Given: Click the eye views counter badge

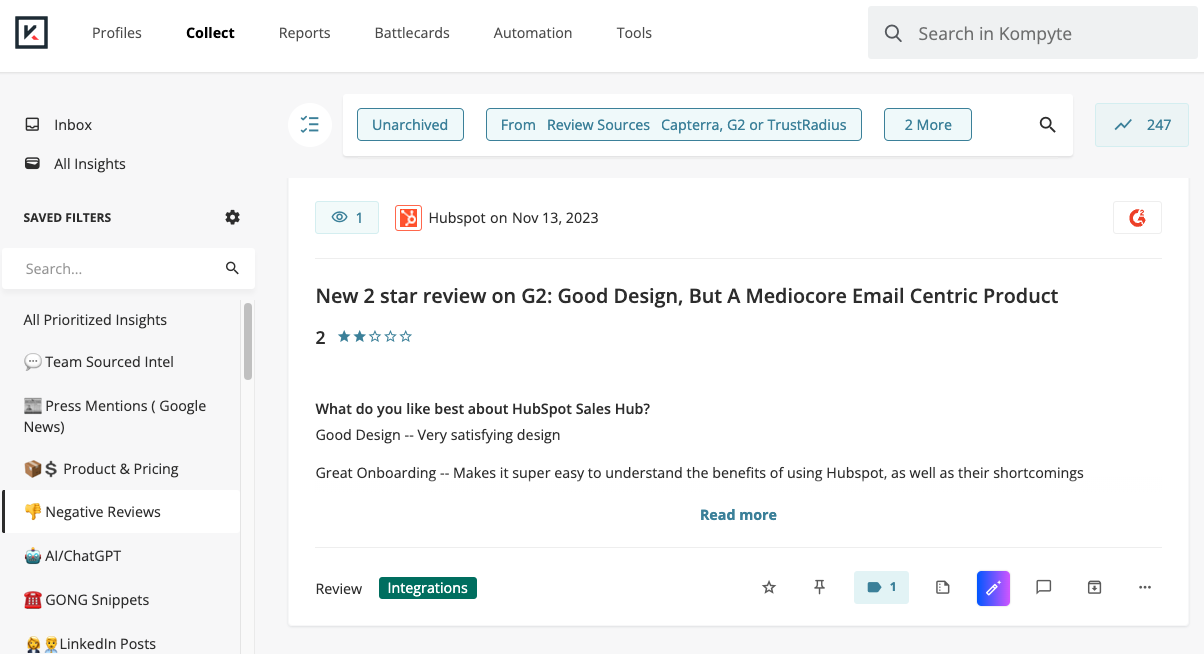Looking at the screenshot, I should click(x=347, y=218).
